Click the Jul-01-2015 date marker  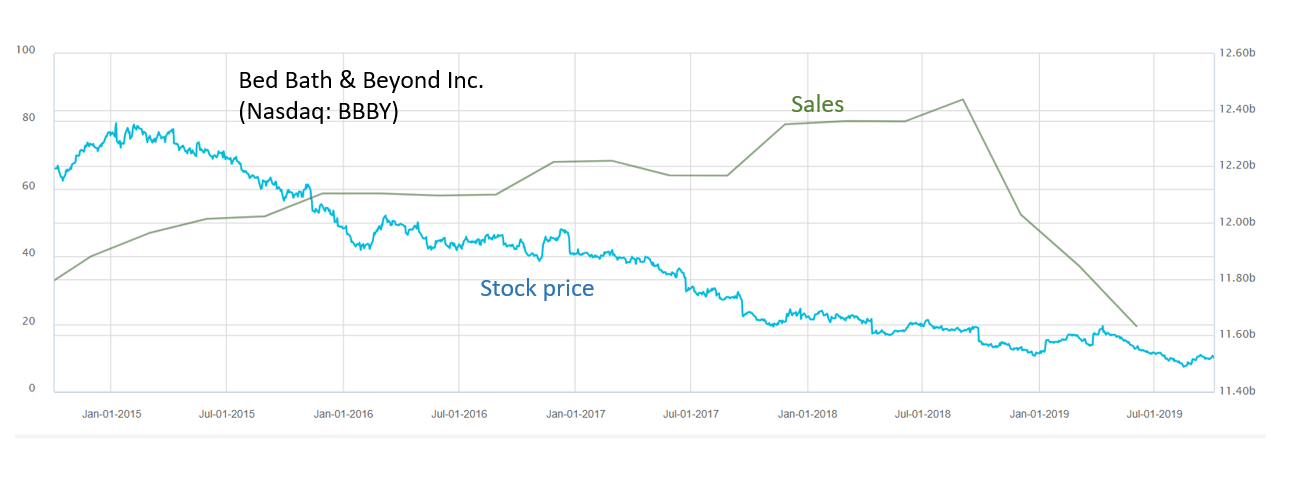click(x=227, y=412)
